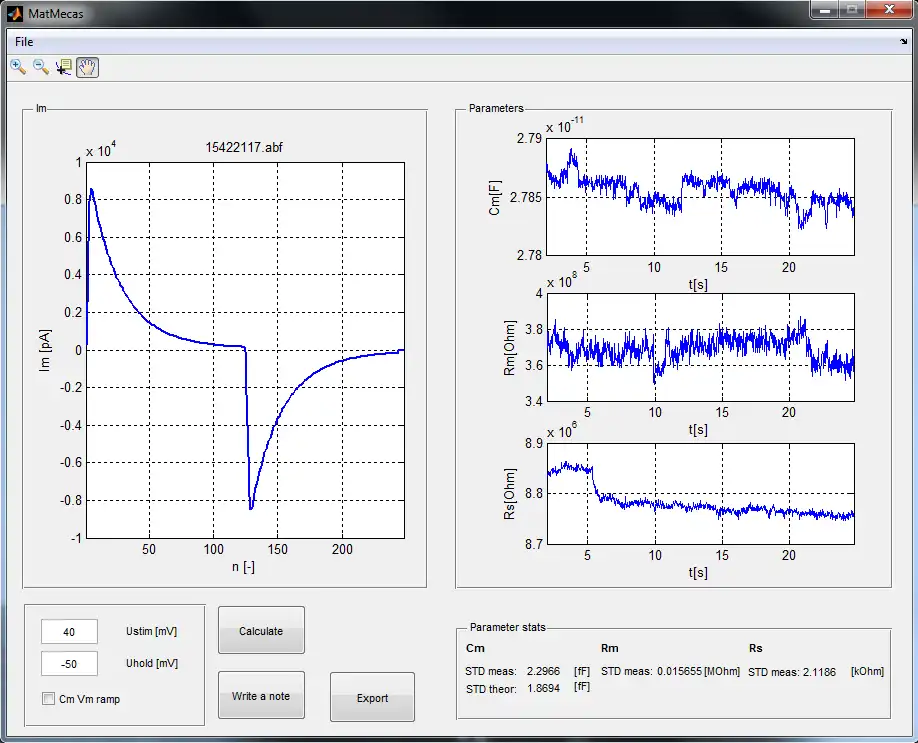Enable the Cm Vm ramp checkbox
Image resolution: width=918 pixels, height=743 pixels.
point(49,699)
